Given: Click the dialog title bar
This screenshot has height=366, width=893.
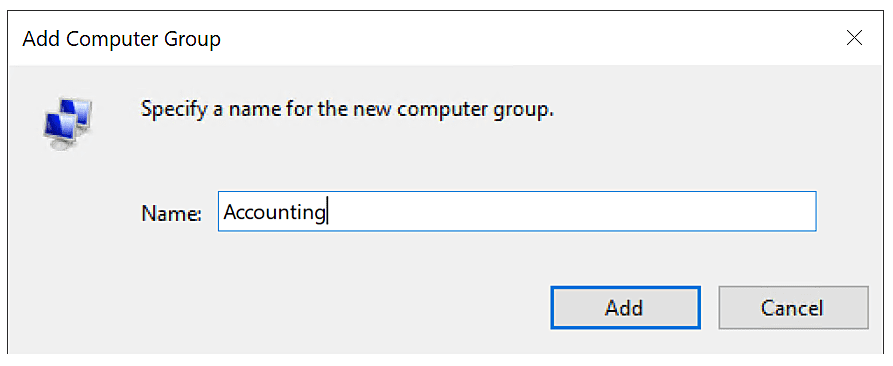Looking at the screenshot, I should 446,39.
